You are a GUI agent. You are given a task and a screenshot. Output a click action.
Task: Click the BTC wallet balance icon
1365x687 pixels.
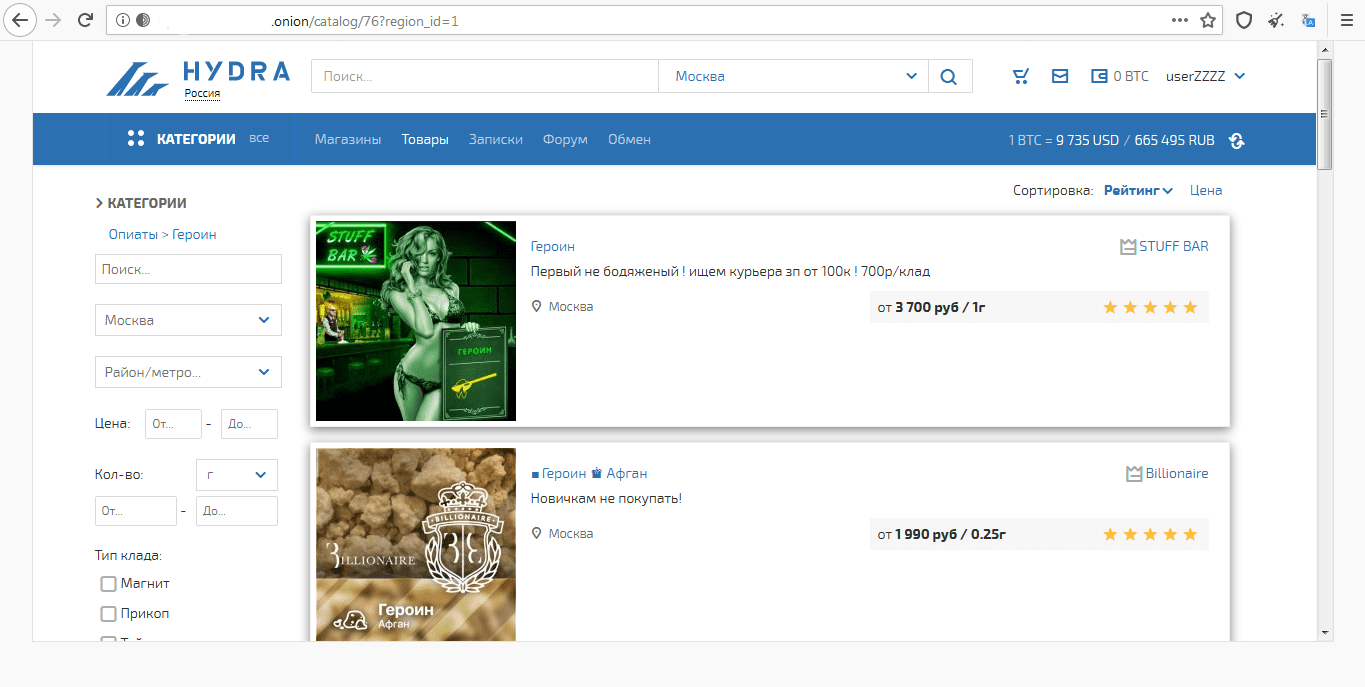[x=1099, y=77]
